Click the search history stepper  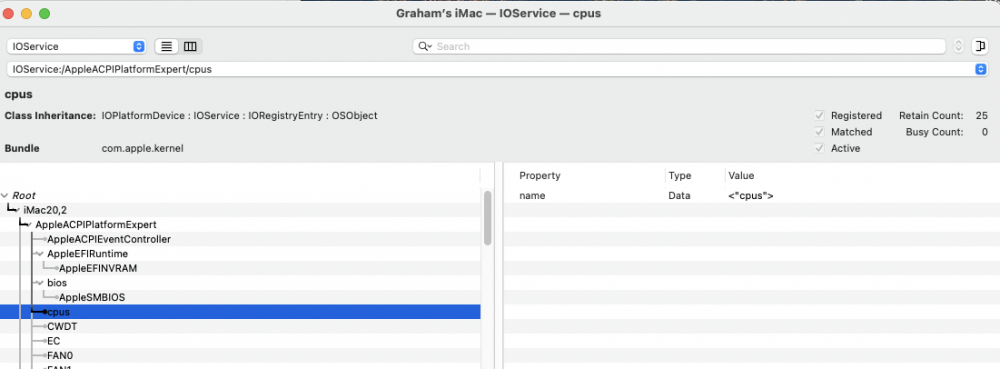click(958, 47)
